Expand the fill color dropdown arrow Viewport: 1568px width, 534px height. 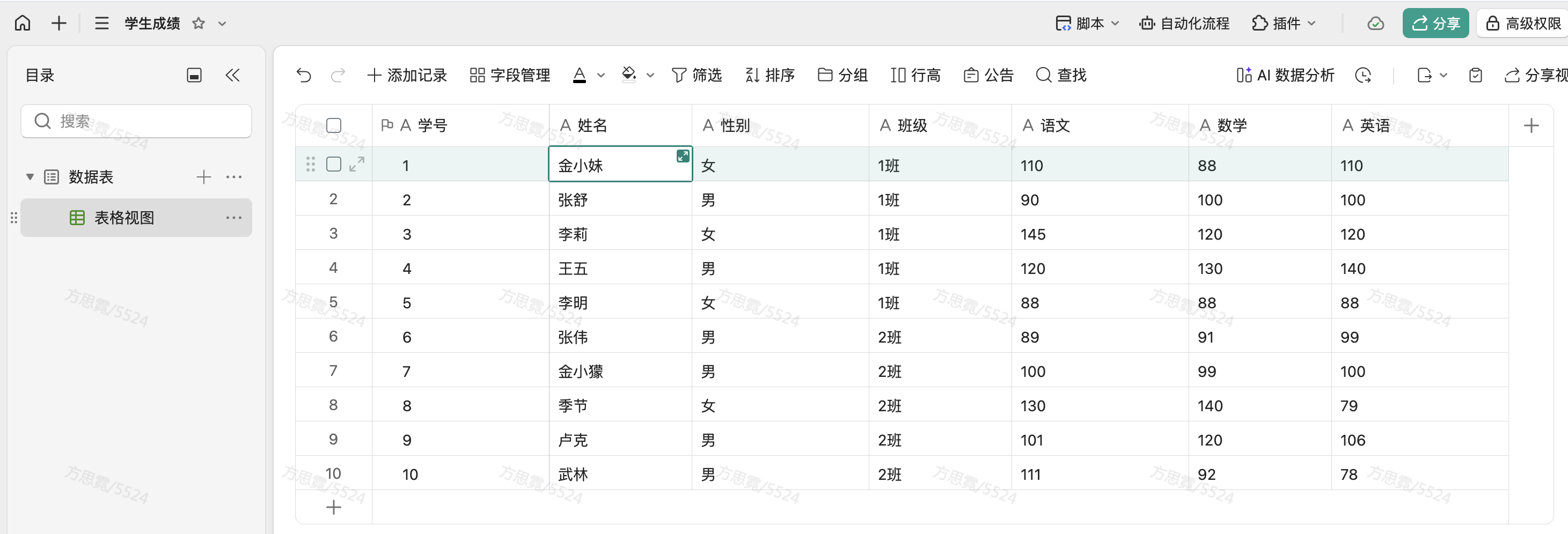651,76
